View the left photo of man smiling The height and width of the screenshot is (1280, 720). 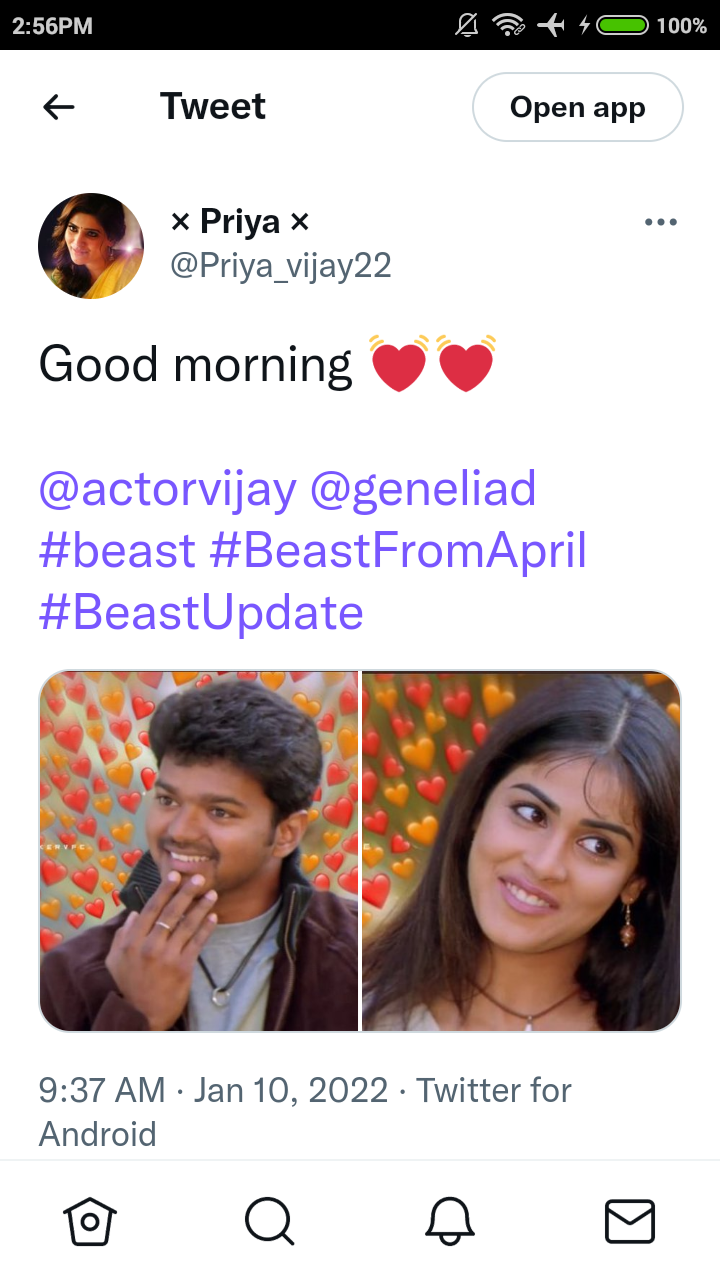click(198, 851)
